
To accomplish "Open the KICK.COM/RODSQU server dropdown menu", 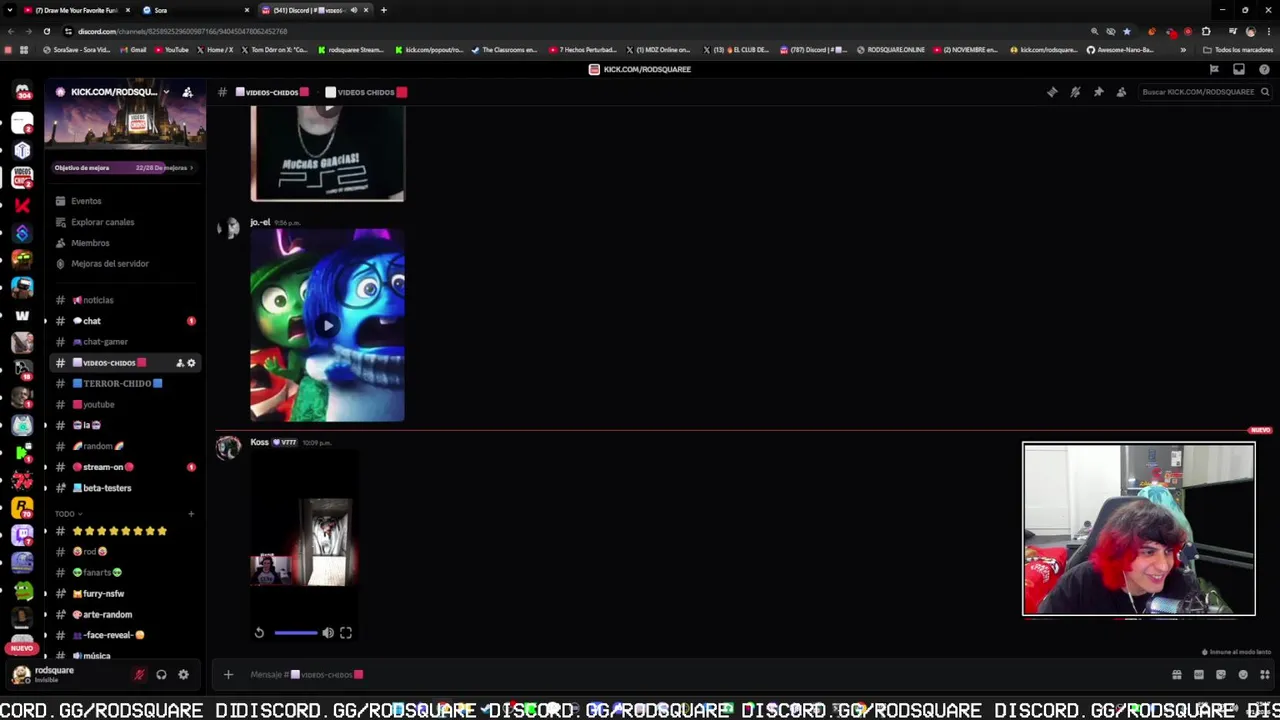I will 166,92.
